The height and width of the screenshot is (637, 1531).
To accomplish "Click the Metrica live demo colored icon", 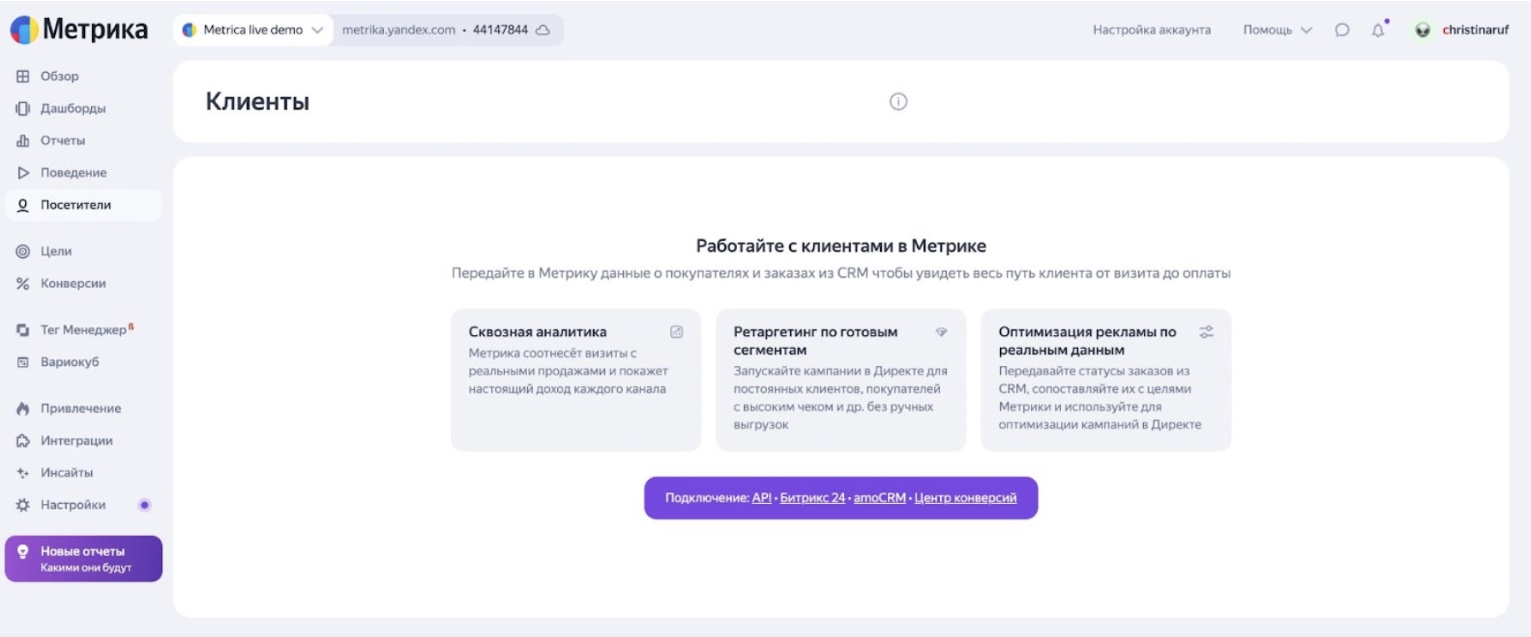I will tap(189, 30).
